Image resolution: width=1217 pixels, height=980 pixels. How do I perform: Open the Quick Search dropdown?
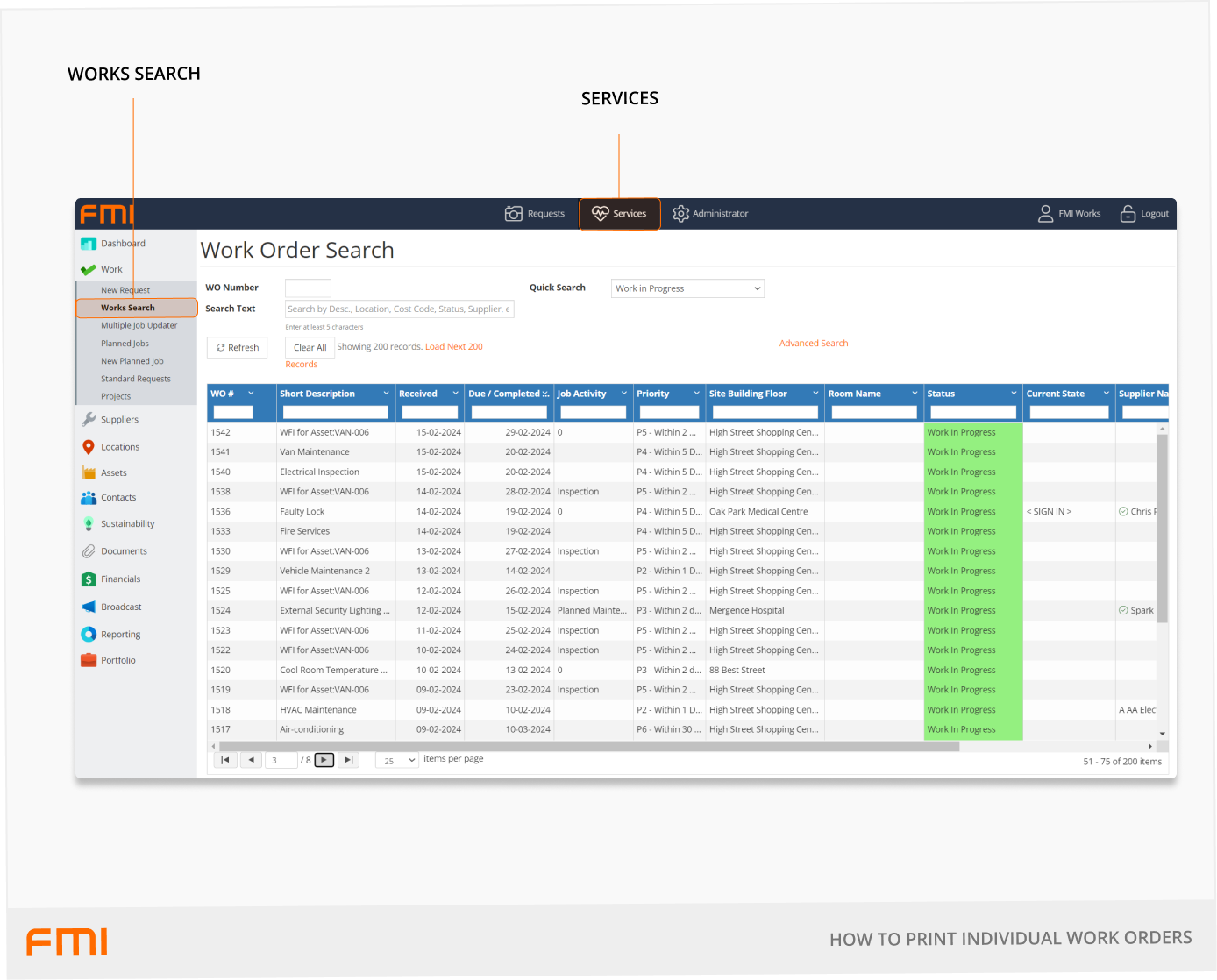point(687,288)
